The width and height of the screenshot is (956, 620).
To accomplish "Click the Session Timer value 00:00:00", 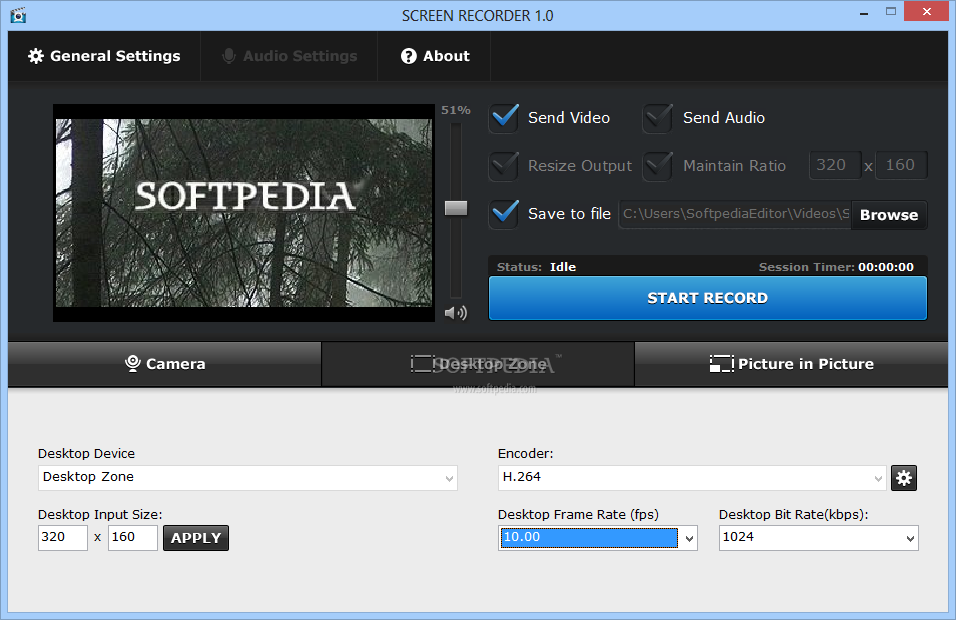I will pyautogui.click(x=886, y=267).
